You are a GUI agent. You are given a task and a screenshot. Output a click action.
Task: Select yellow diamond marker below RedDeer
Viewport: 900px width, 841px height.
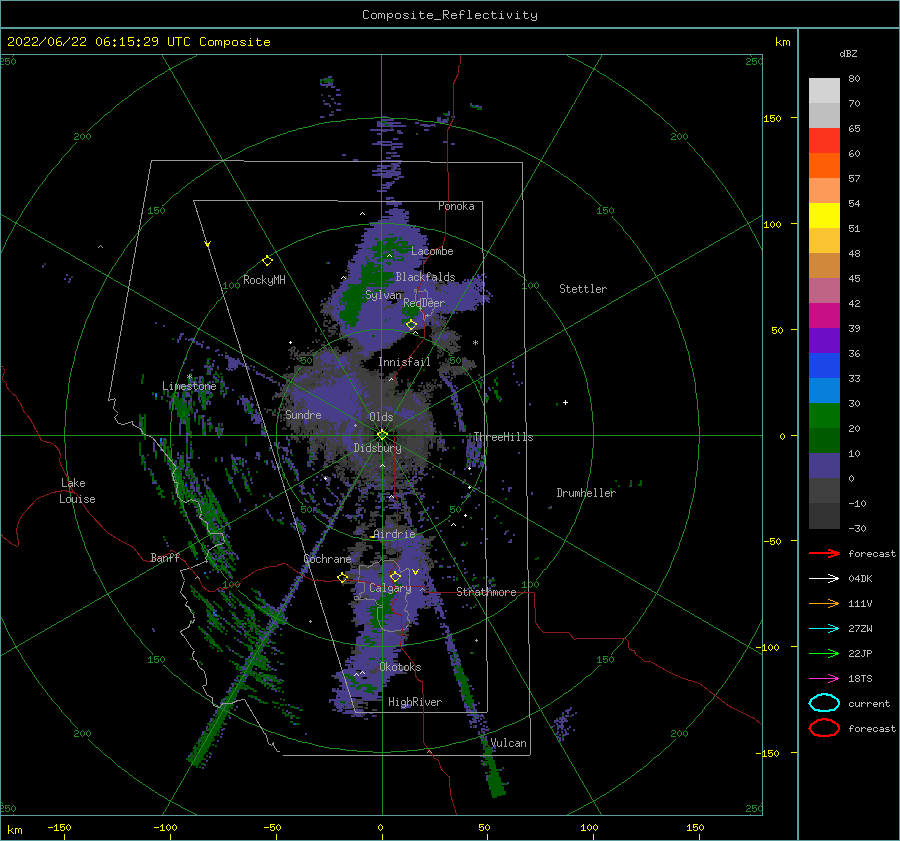click(412, 325)
